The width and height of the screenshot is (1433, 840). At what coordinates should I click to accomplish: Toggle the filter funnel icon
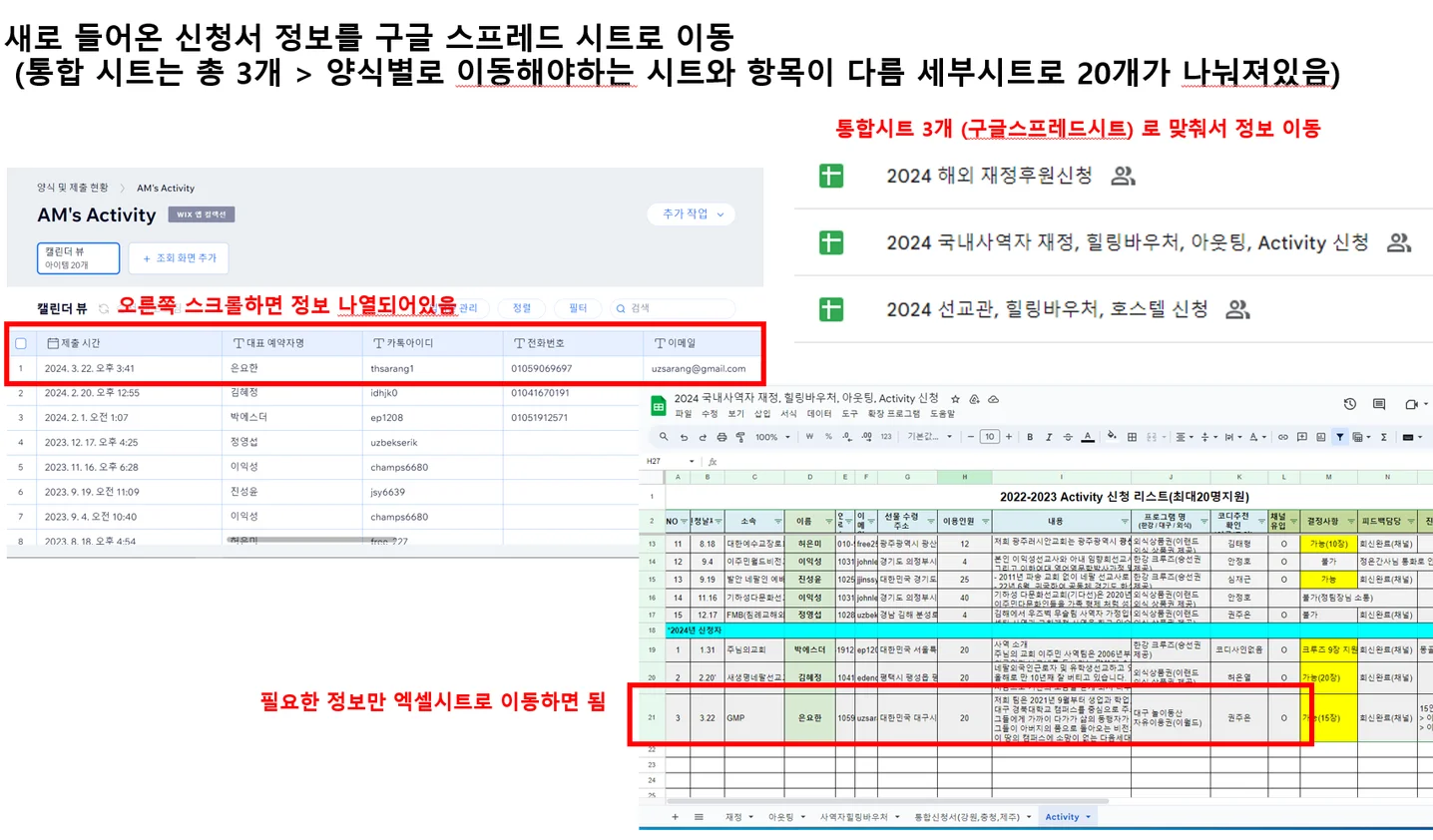[x=1339, y=437]
